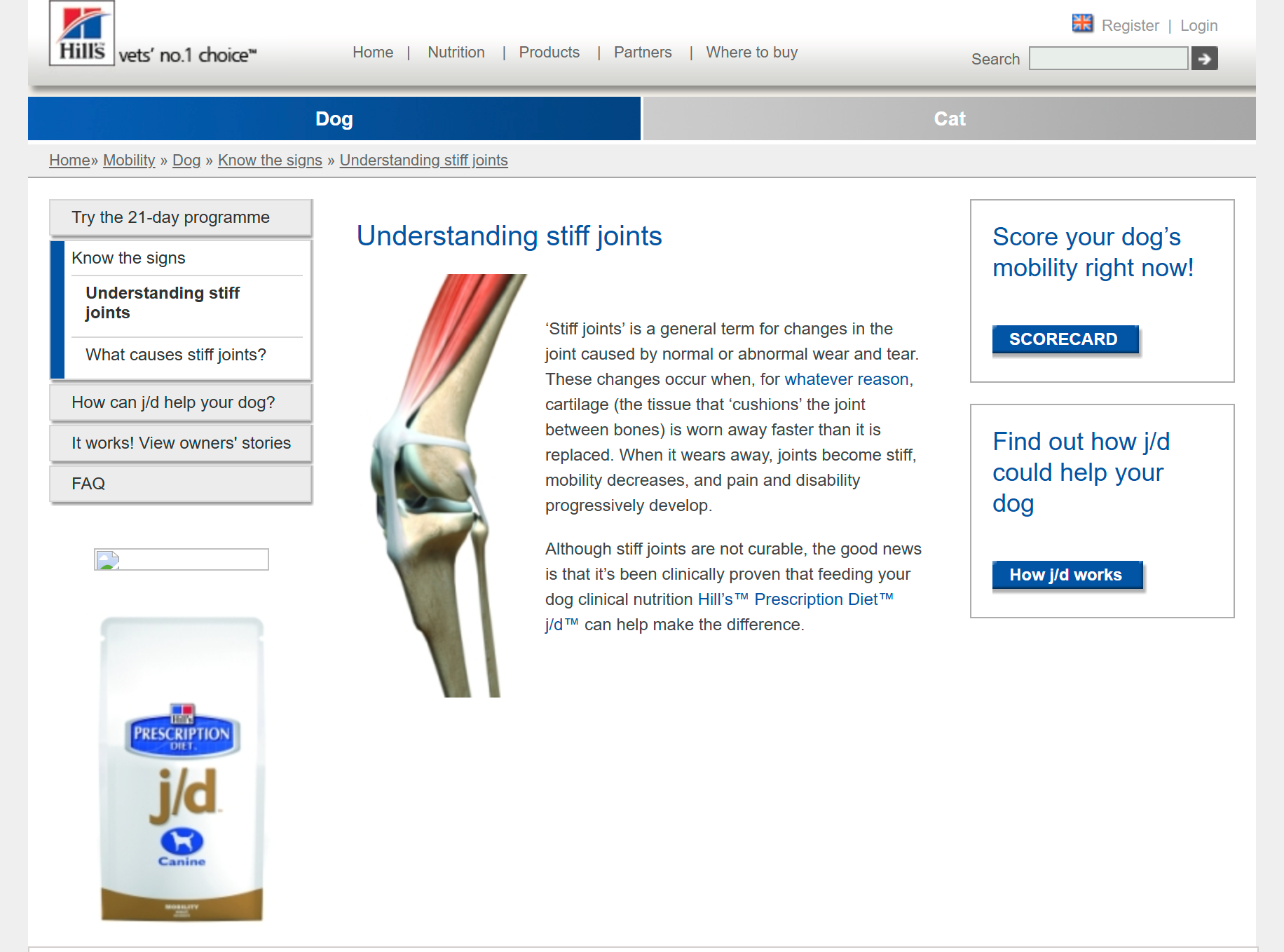Select Understanding stiff joints sidebar subitem
This screenshot has height=952, width=1284.
163,303
